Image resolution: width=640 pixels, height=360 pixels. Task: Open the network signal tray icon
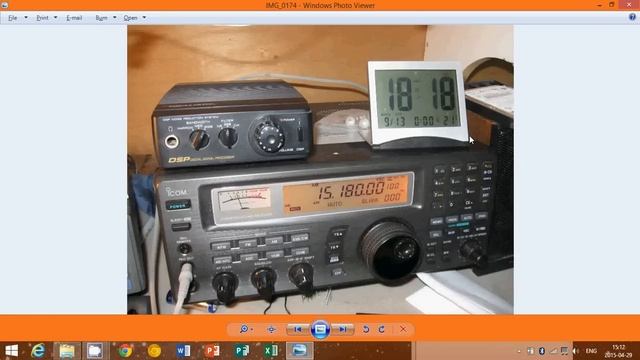(x=553, y=351)
